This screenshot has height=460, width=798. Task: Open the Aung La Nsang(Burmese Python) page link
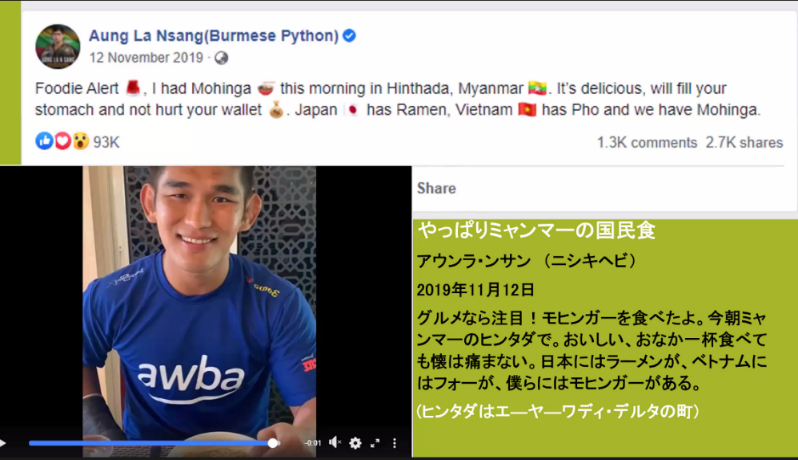point(214,36)
